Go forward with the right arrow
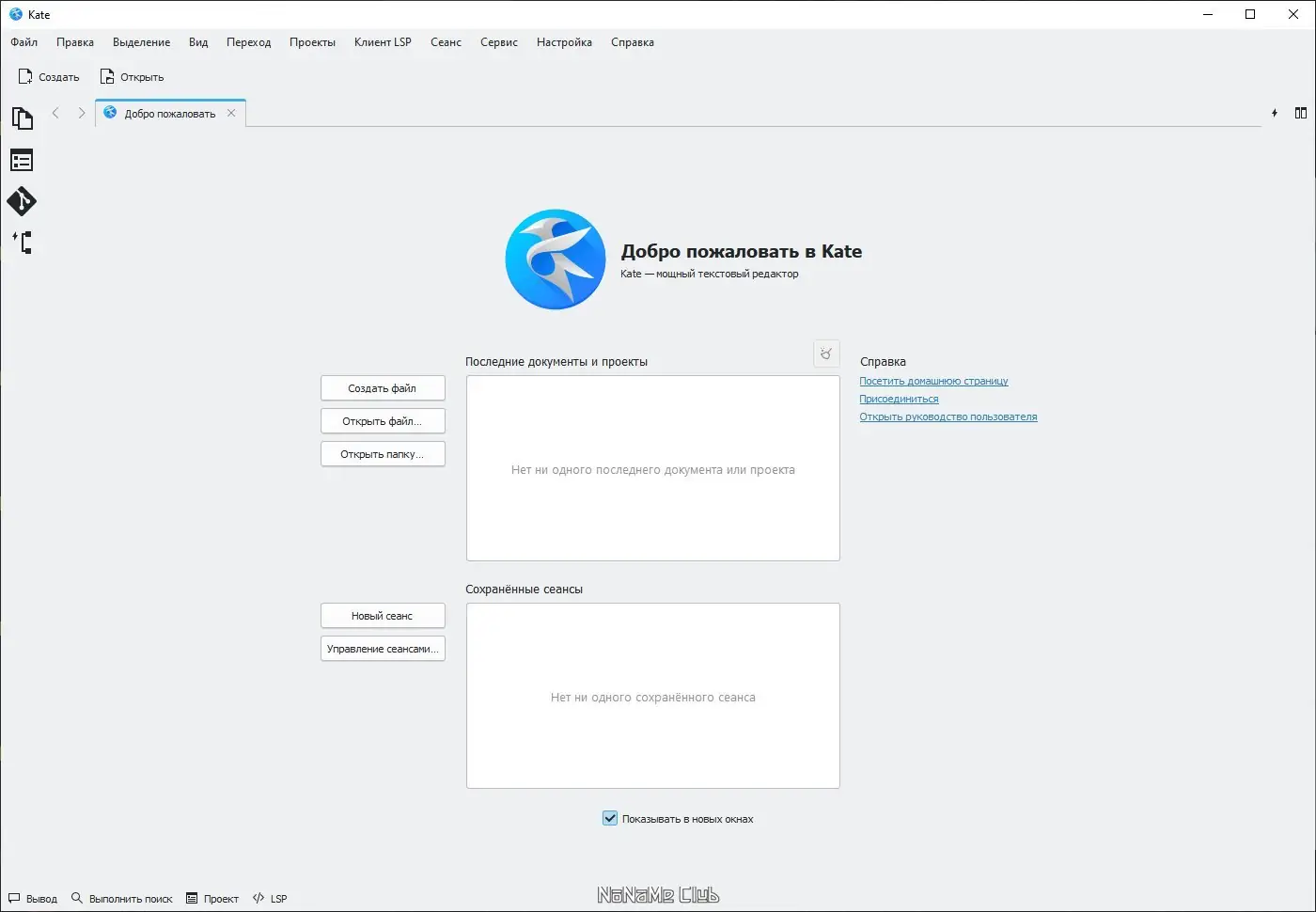This screenshot has height=912, width=1316. coord(82,113)
